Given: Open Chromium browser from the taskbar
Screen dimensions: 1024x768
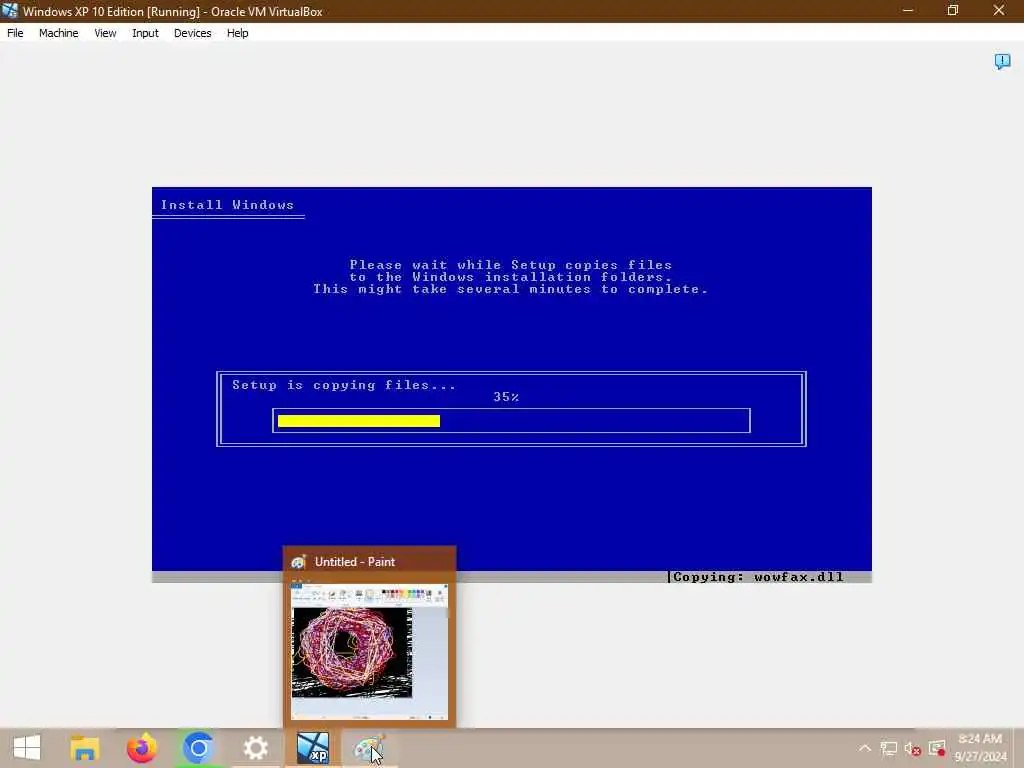Looking at the screenshot, I should [199, 748].
